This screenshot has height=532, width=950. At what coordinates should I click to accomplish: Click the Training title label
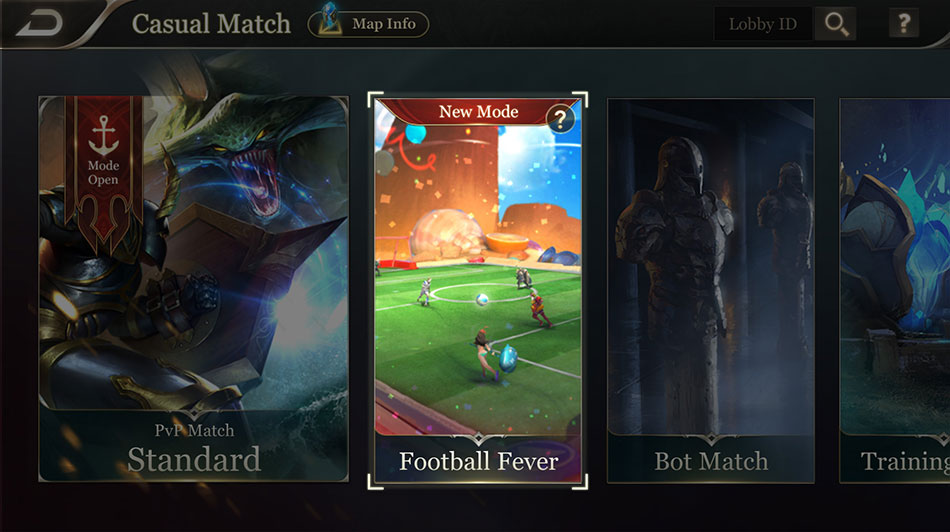coord(905,462)
